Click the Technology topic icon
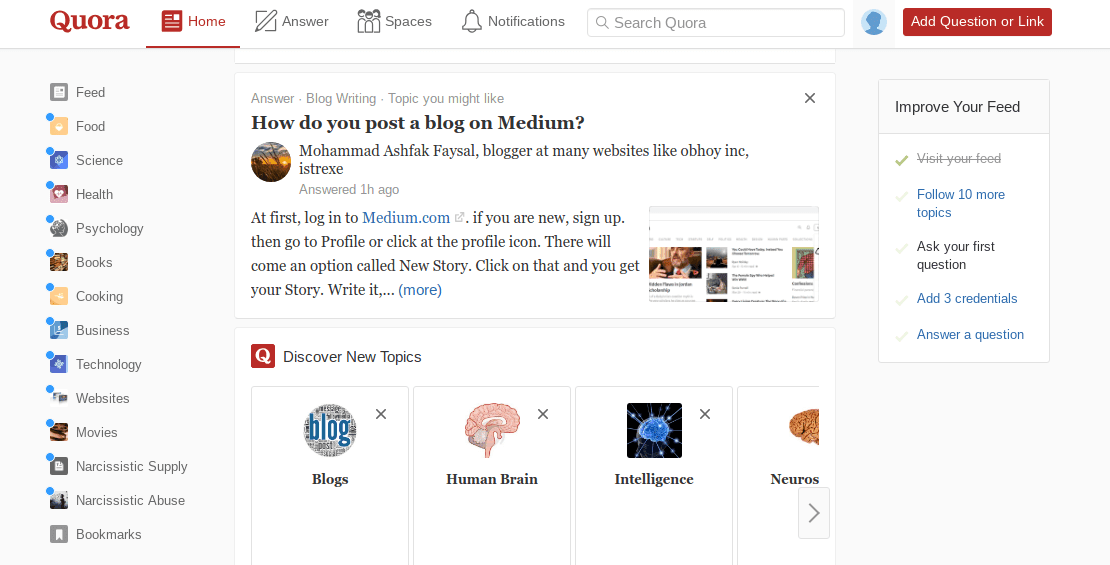 pyautogui.click(x=59, y=364)
